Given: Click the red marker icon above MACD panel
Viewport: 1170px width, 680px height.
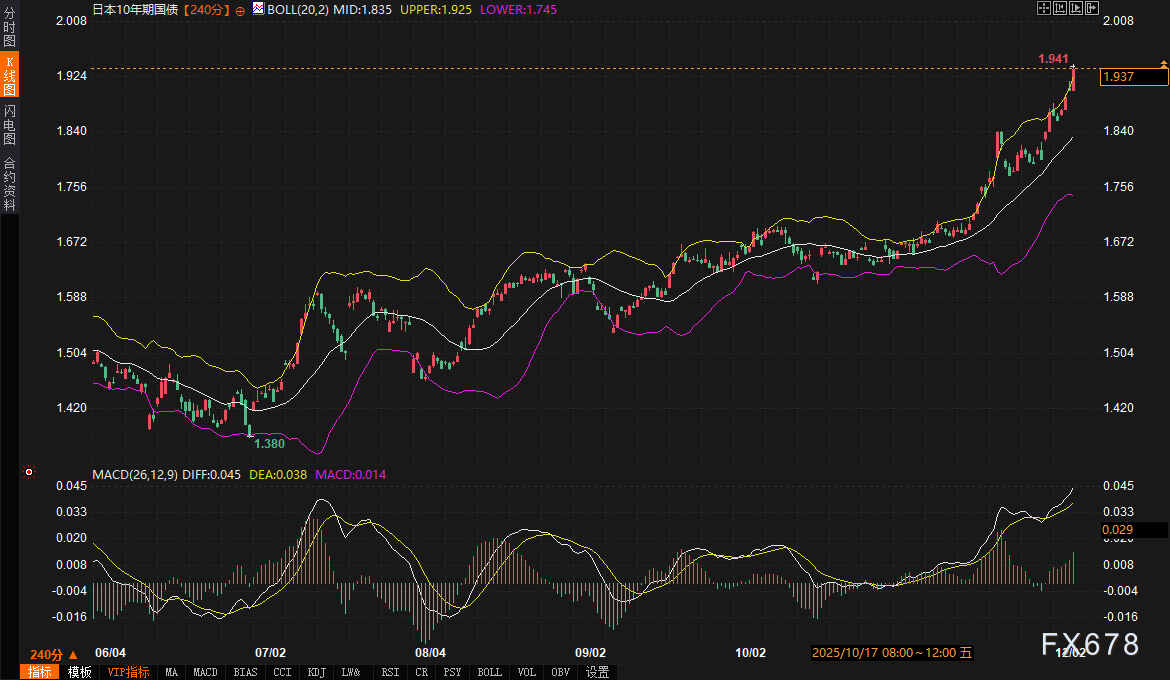Looking at the screenshot, I should tap(29, 472).
